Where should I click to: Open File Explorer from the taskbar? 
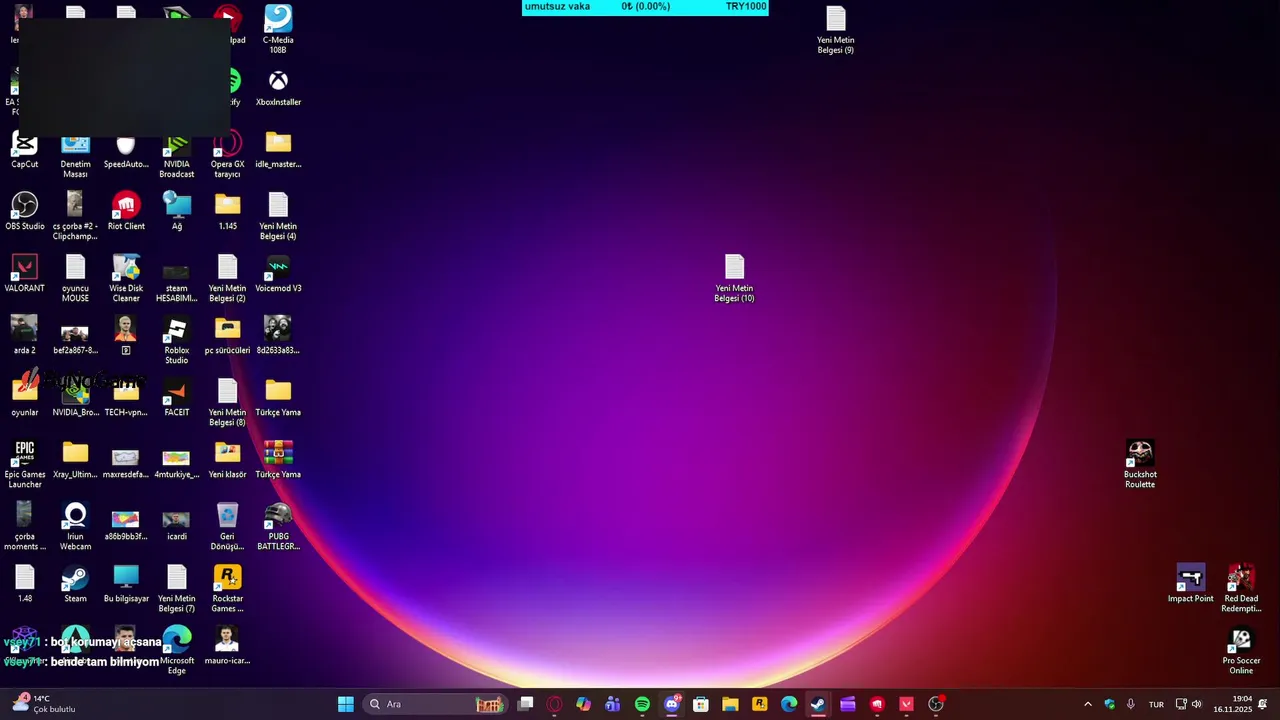730,704
